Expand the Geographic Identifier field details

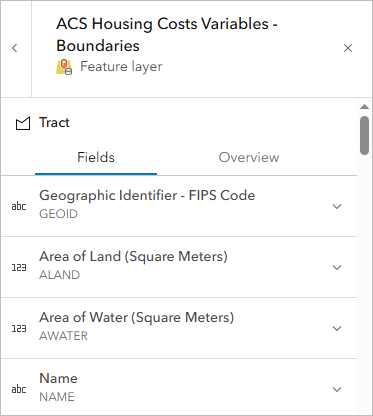click(337, 206)
